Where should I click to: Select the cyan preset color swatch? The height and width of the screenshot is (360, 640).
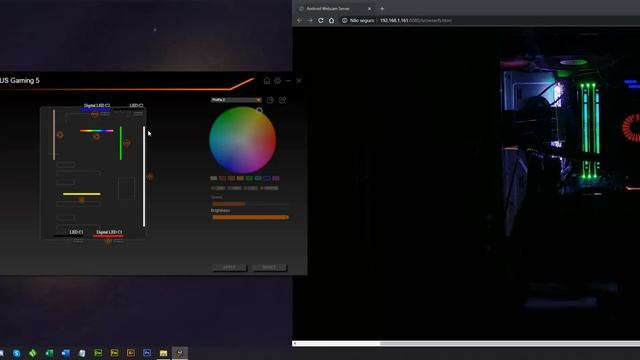point(258,178)
